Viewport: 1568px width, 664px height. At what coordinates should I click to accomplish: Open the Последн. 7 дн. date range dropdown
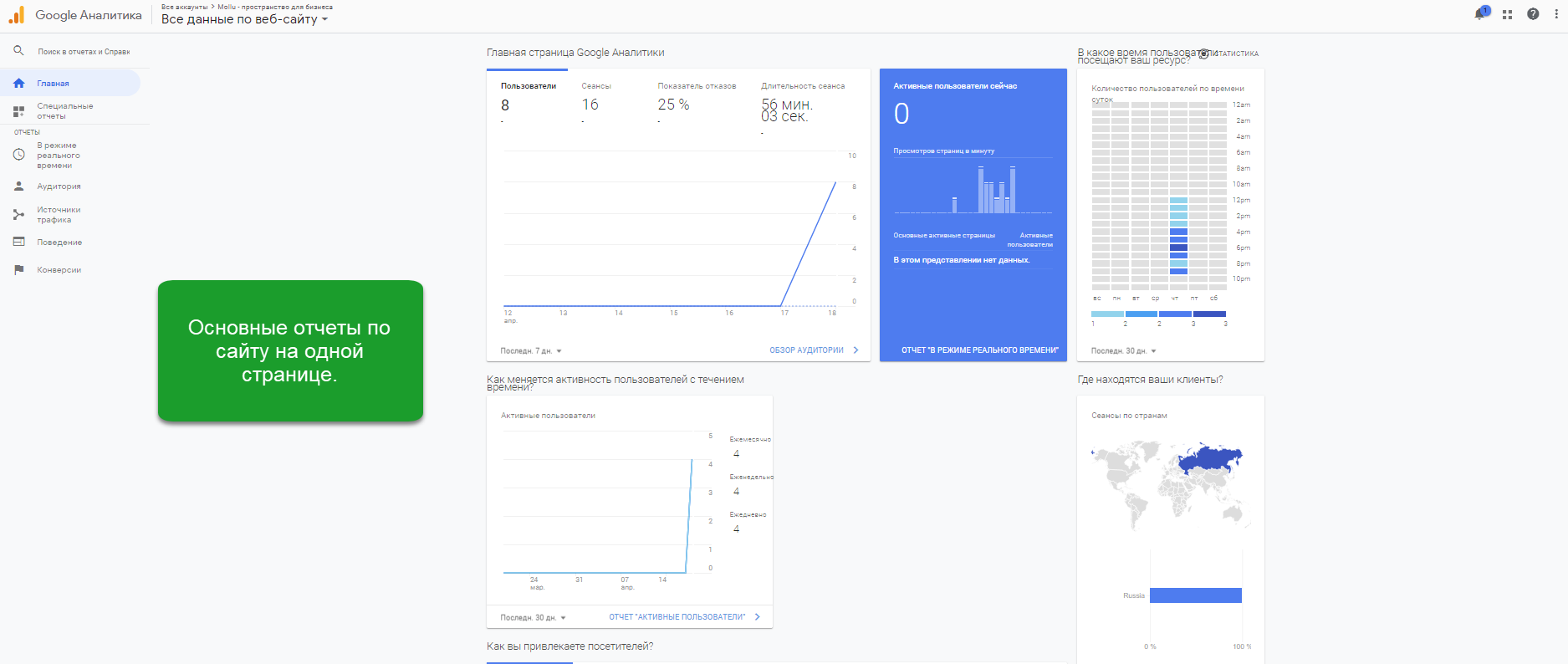coord(531,350)
